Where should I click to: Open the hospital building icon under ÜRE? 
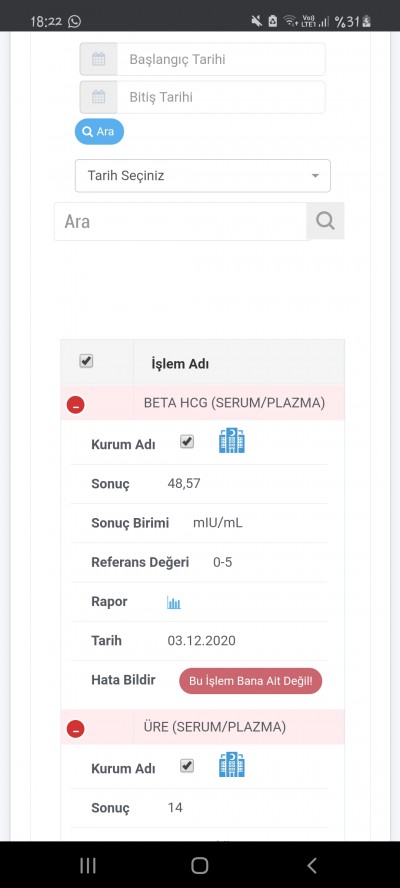(232, 765)
